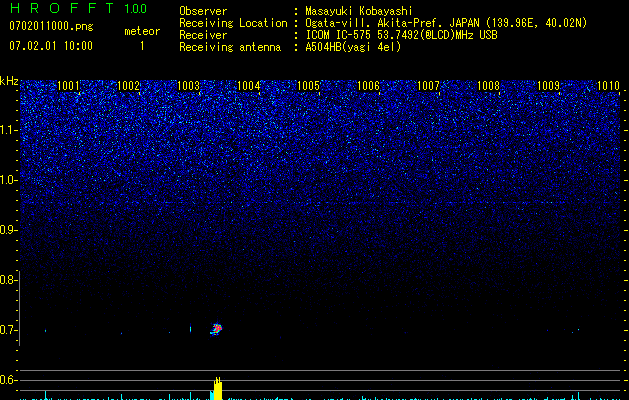Select the 1007 time marker
Image resolution: width=629 pixels, height=400 pixels.
[428, 86]
